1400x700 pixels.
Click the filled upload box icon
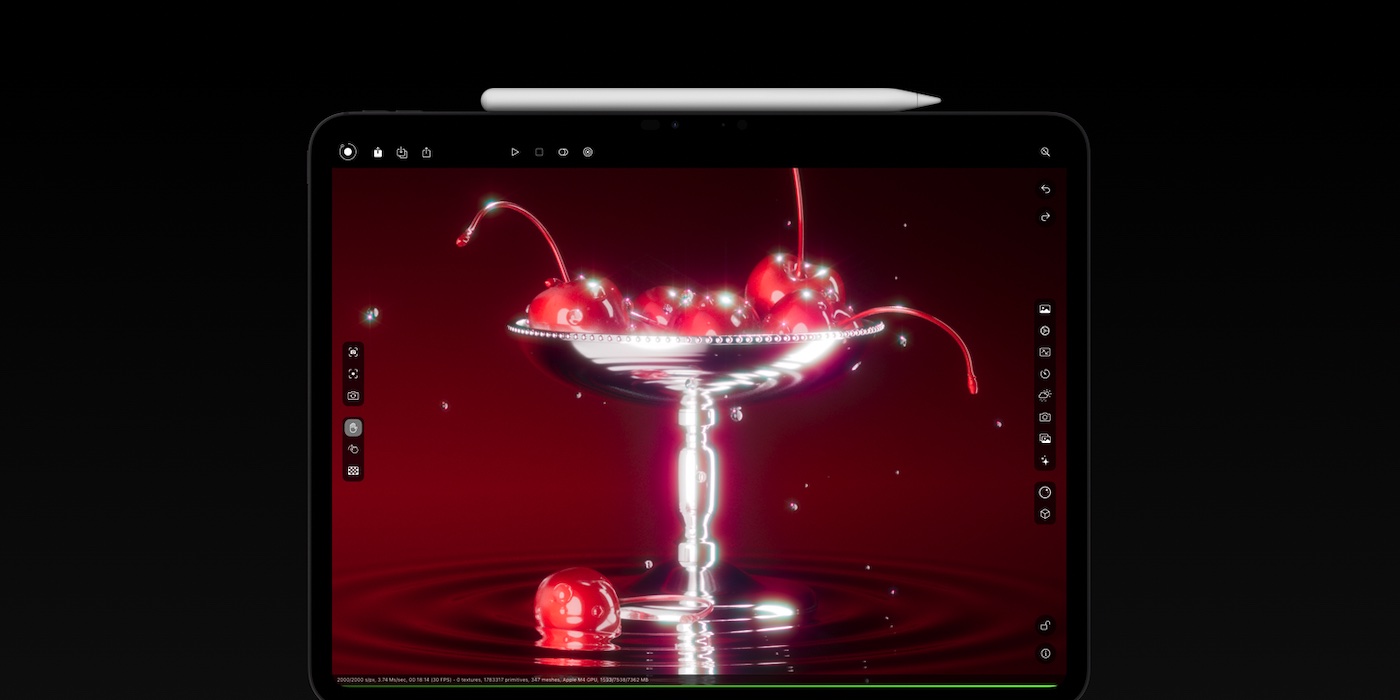[x=378, y=152]
